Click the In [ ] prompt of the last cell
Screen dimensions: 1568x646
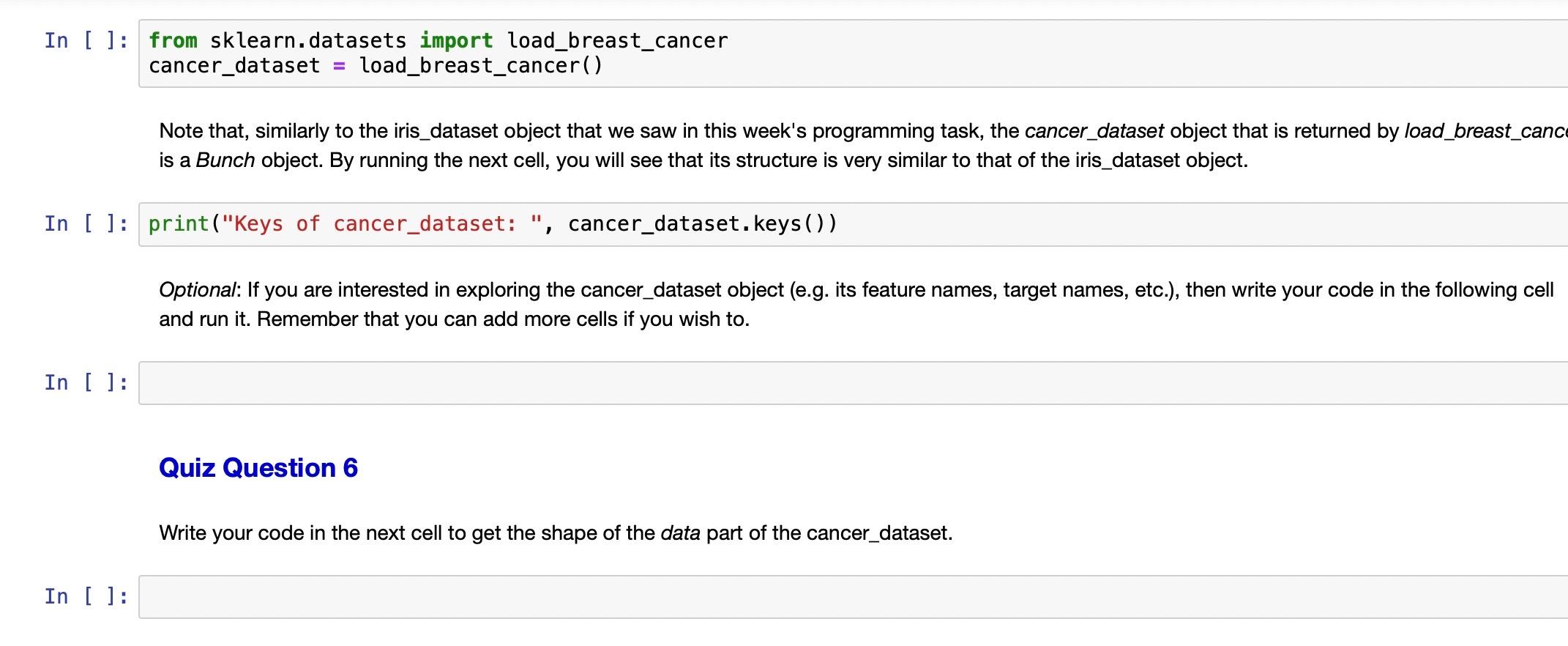point(86,596)
